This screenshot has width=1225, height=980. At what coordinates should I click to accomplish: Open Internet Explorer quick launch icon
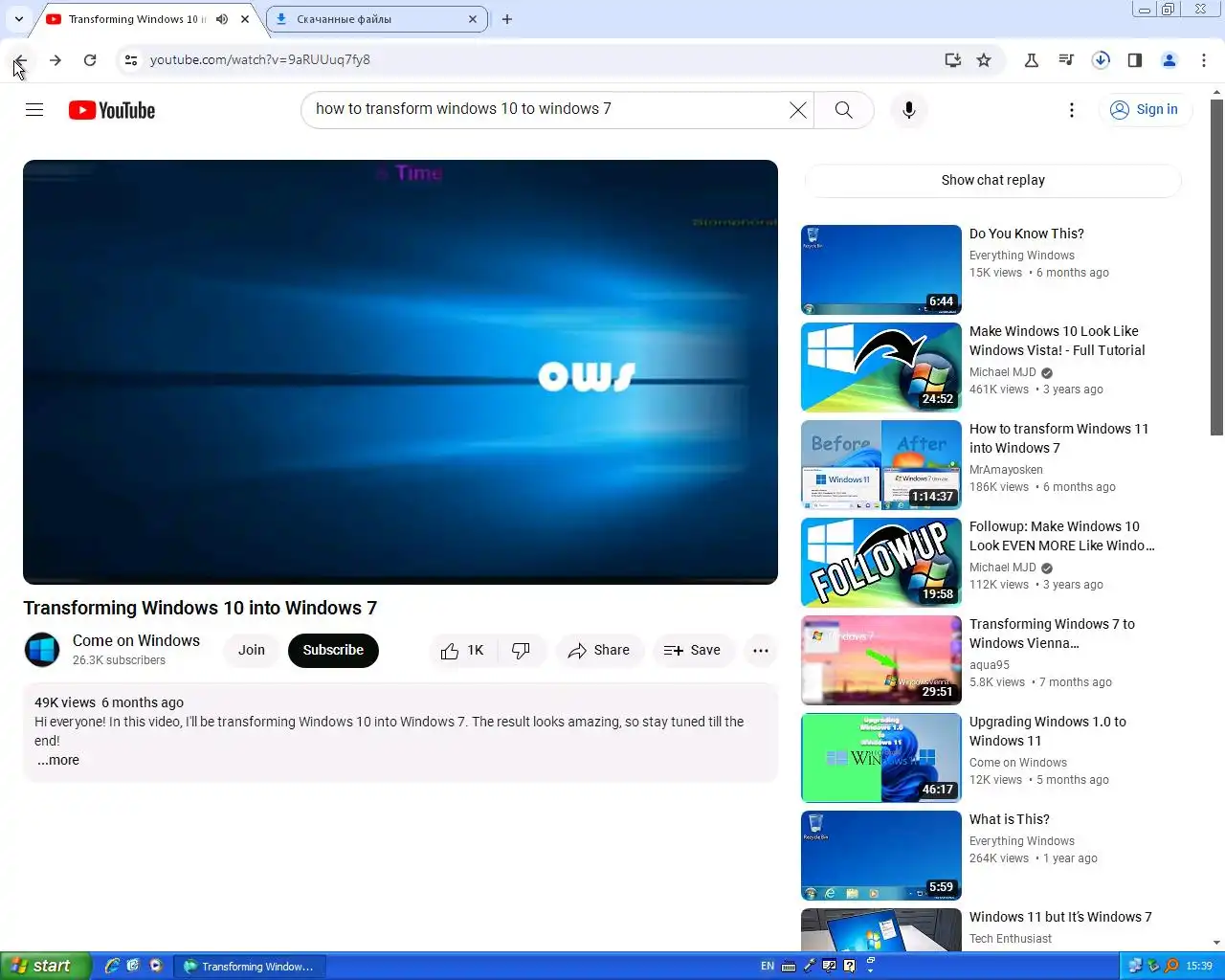click(x=112, y=966)
